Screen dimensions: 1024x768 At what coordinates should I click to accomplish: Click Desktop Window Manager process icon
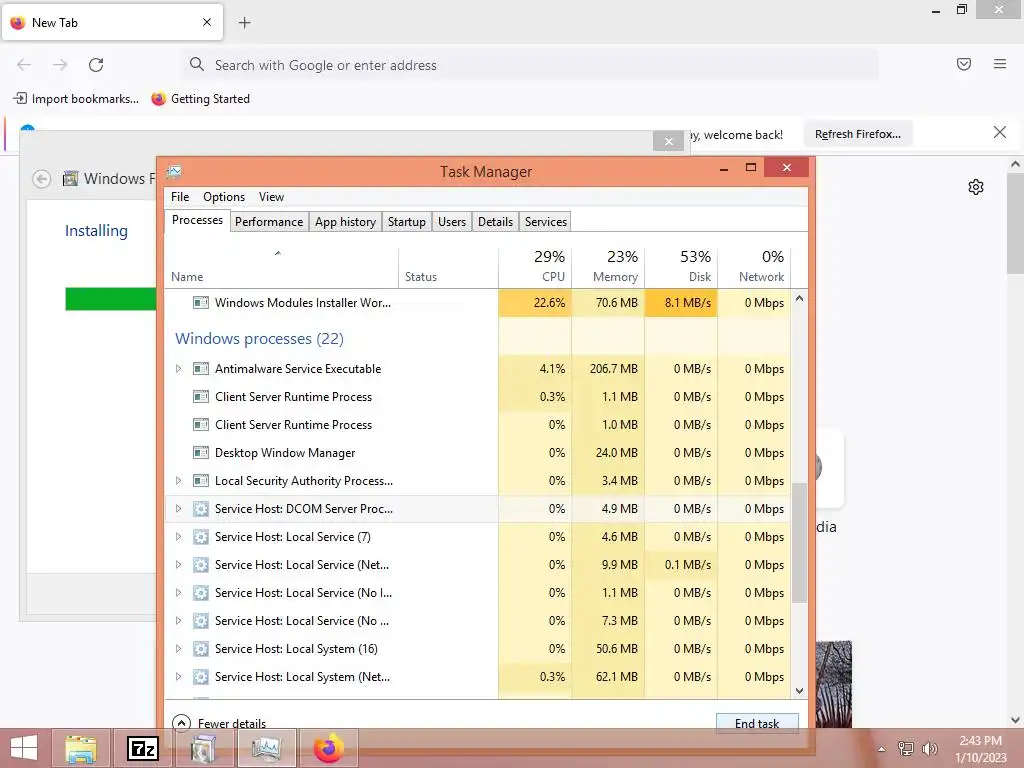coord(201,453)
